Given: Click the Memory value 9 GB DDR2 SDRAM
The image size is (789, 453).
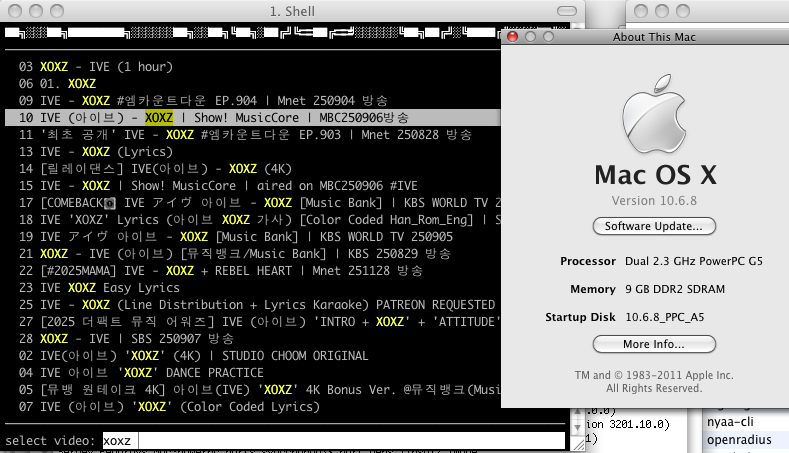Looking at the screenshot, I should pyautogui.click(x=675, y=289).
